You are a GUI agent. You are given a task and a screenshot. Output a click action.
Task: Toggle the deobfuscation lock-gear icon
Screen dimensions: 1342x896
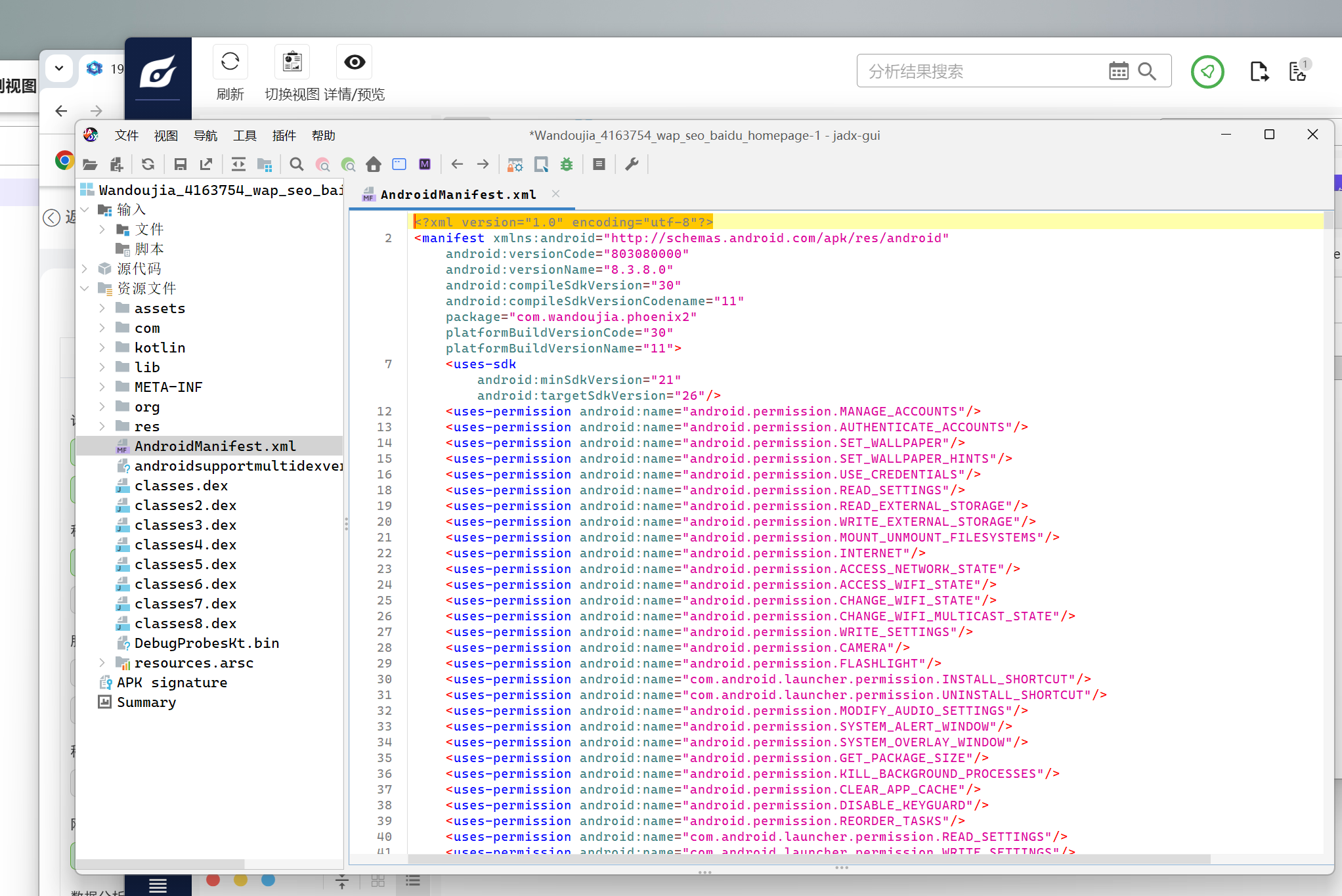[515, 164]
